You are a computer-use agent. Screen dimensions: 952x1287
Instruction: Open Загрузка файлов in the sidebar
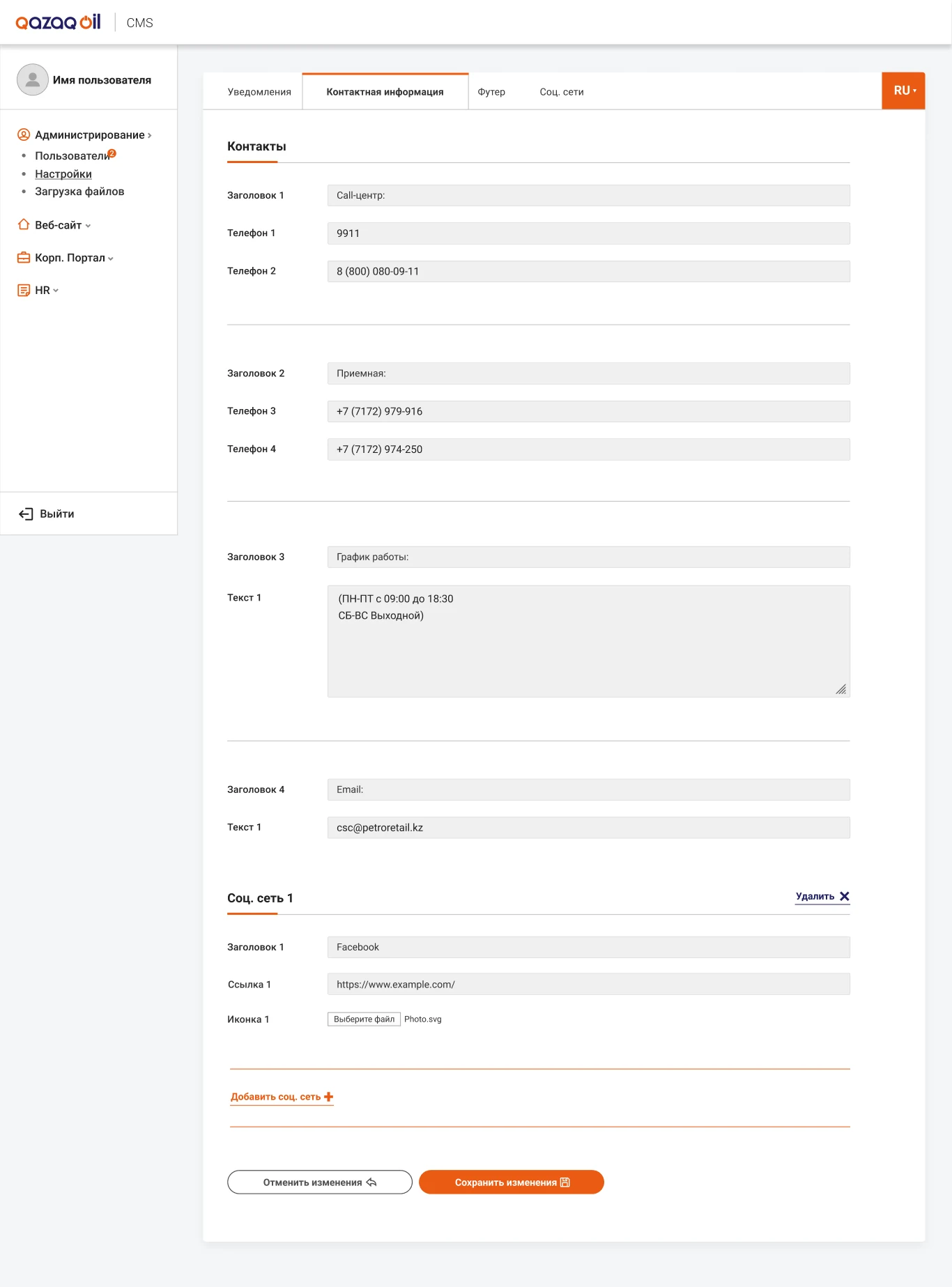[79, 192]
